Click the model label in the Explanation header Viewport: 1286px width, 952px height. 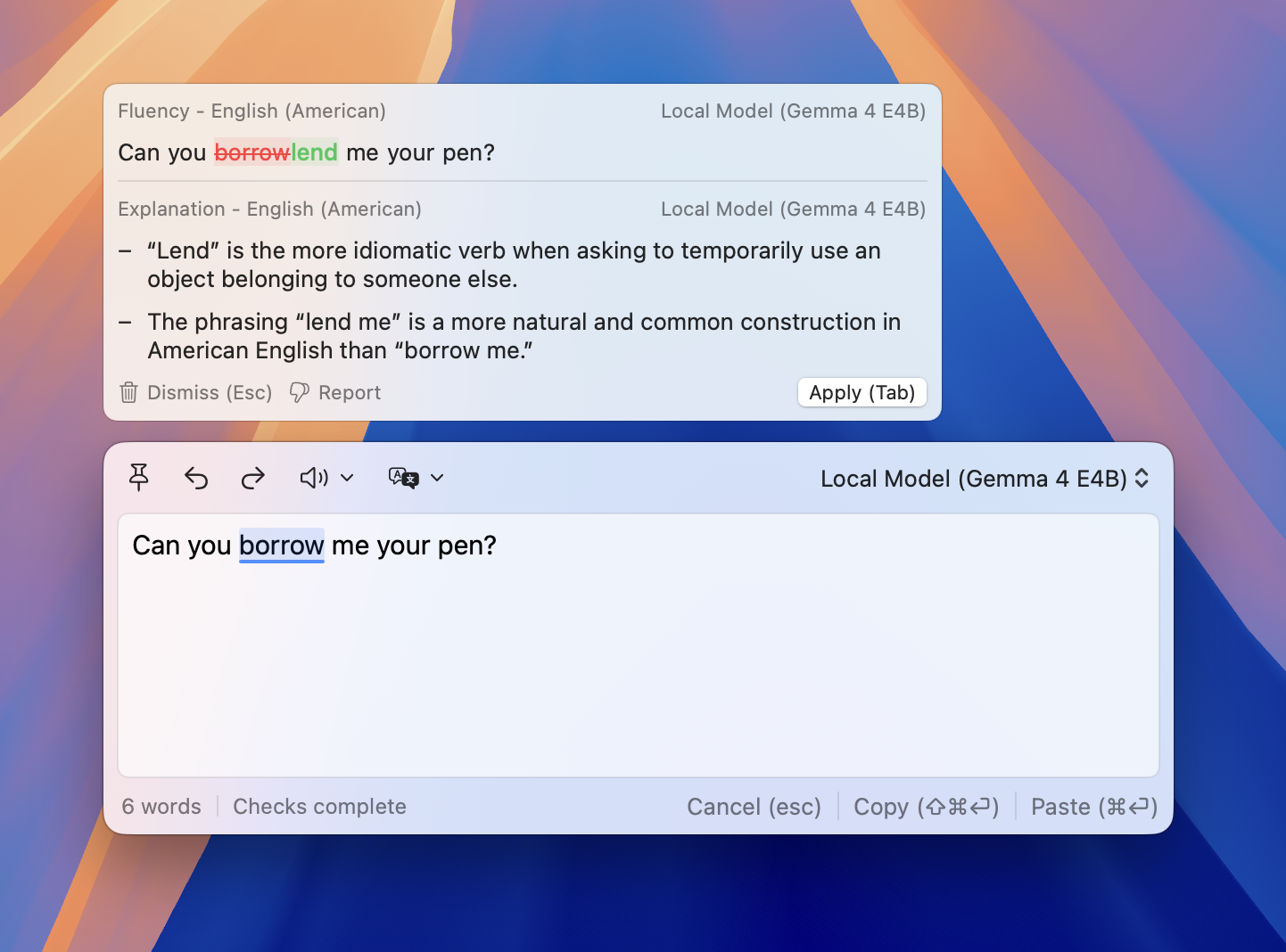[793, 209]
